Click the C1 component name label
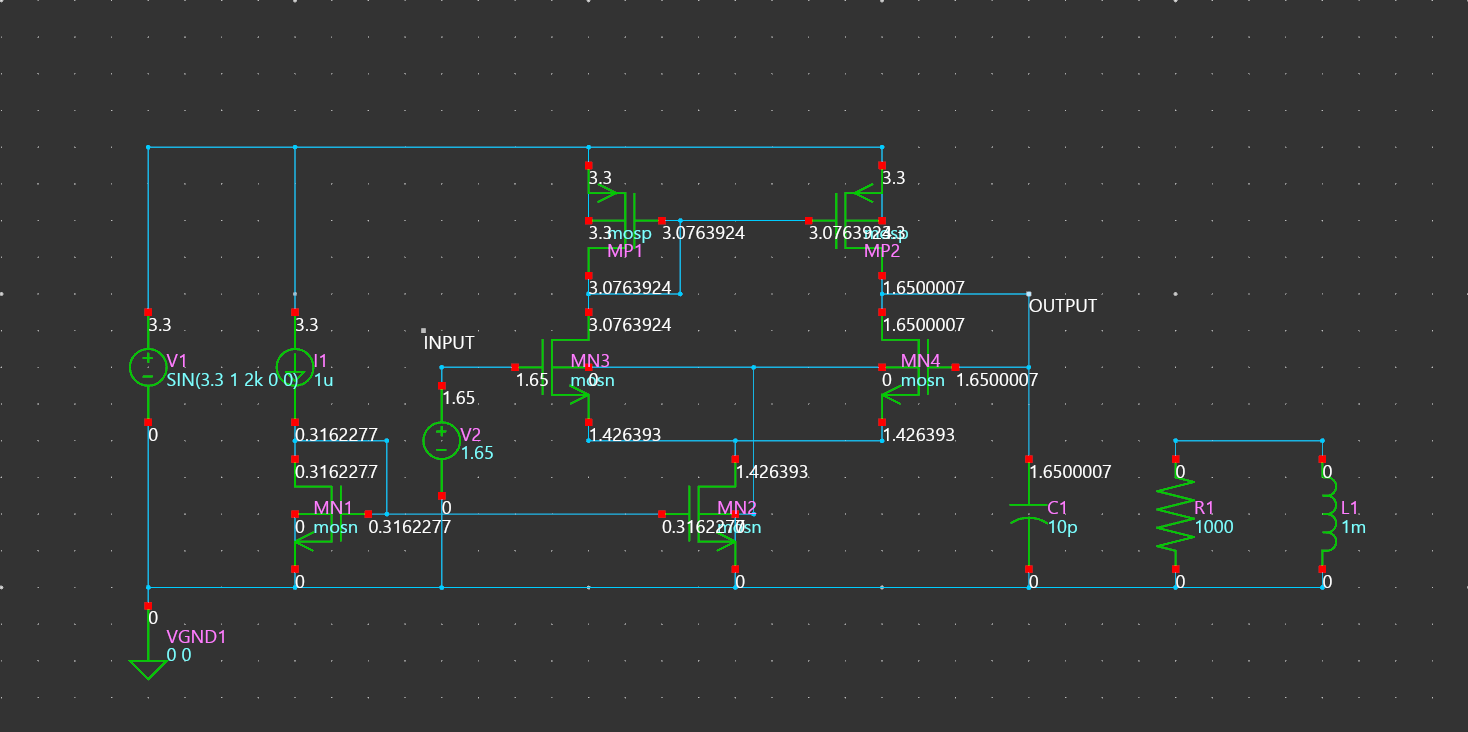Image resolution: width=1468 pixels, height=732 pixels. tap(1057, 508)
